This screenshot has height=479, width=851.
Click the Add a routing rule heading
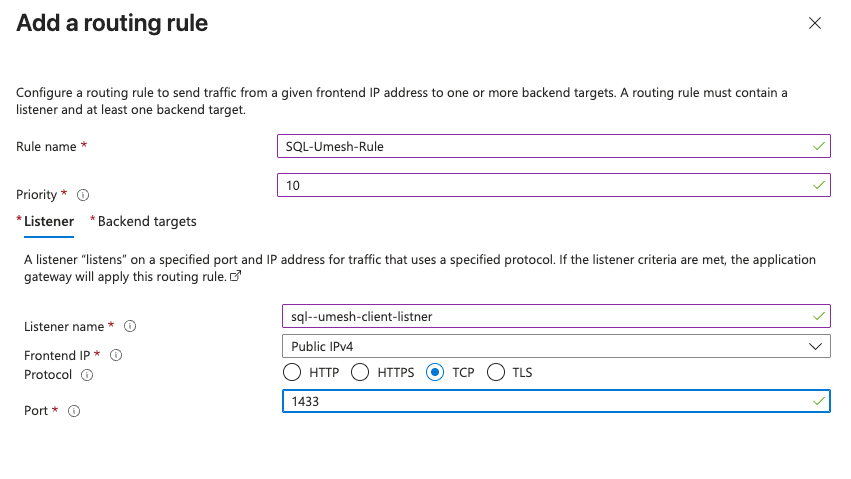(112, 23)
